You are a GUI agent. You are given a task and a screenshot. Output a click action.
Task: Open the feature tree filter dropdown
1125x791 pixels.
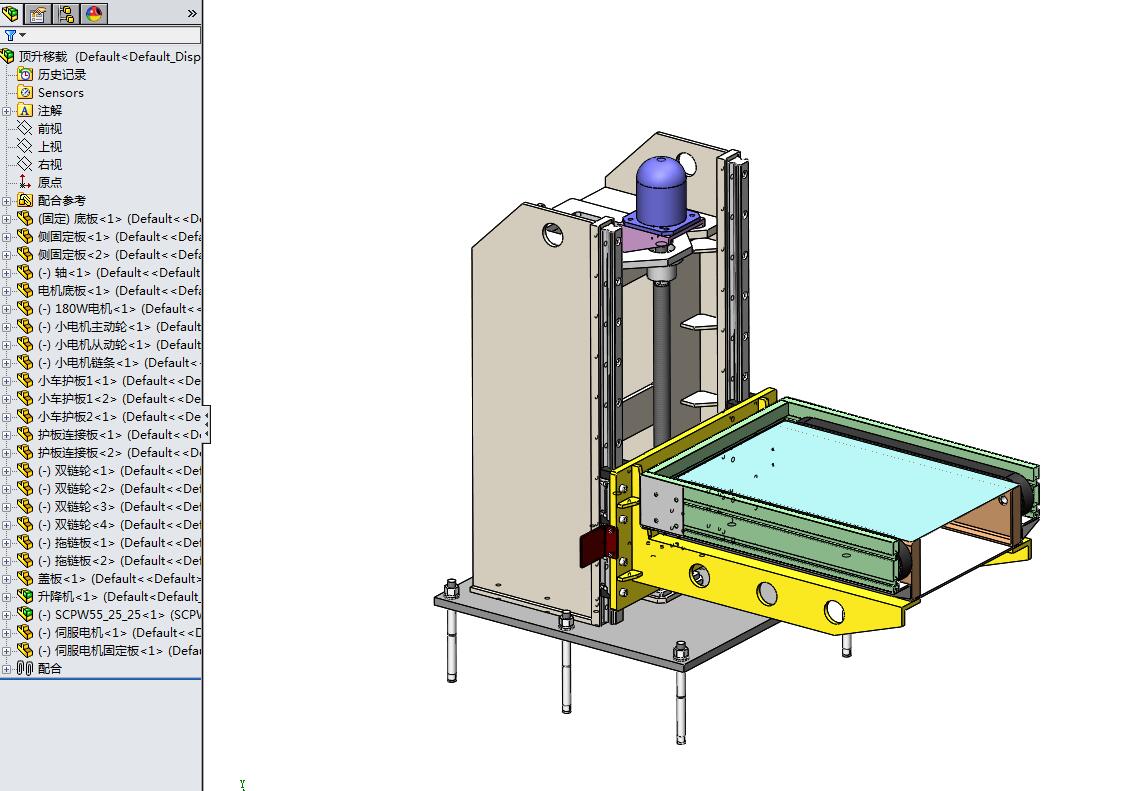click(x=15, y=35)
